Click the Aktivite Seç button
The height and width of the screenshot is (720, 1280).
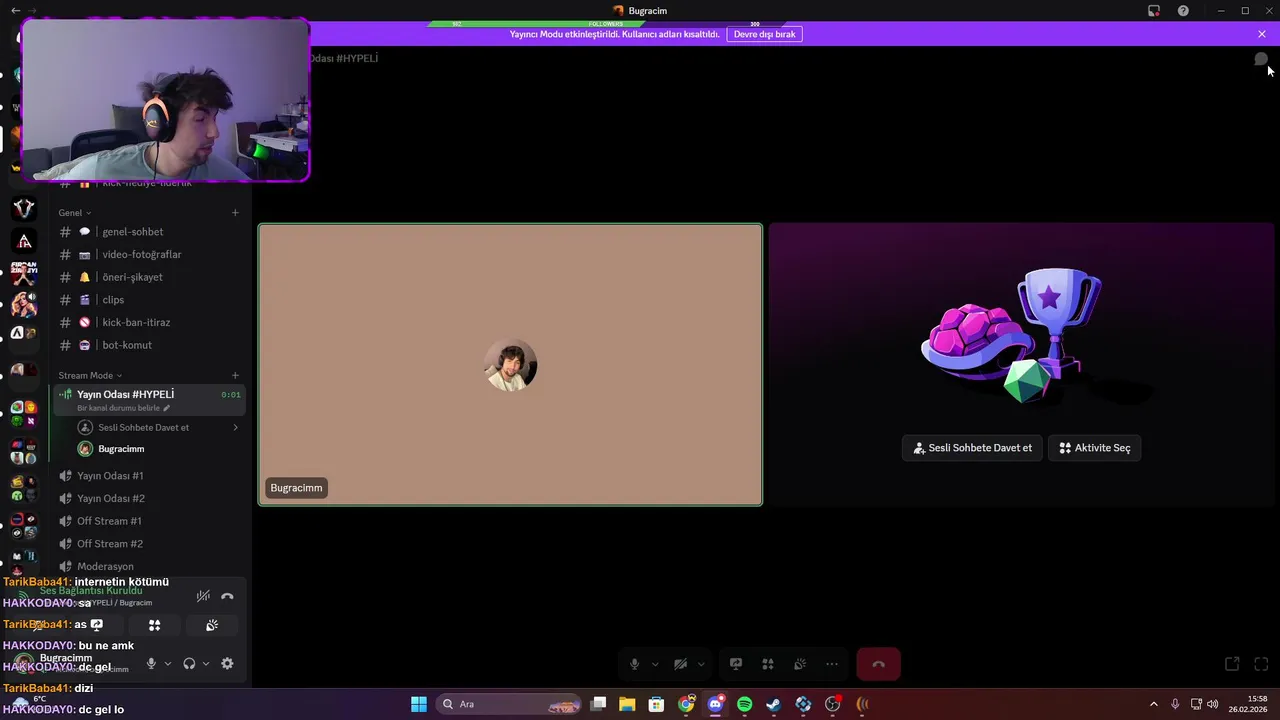tap(1094, 448)
